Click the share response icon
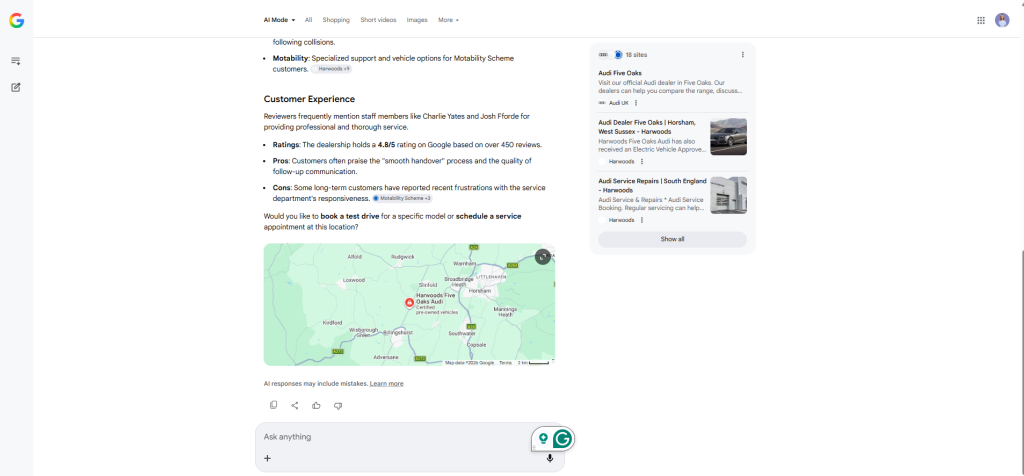 click(295, 405)
